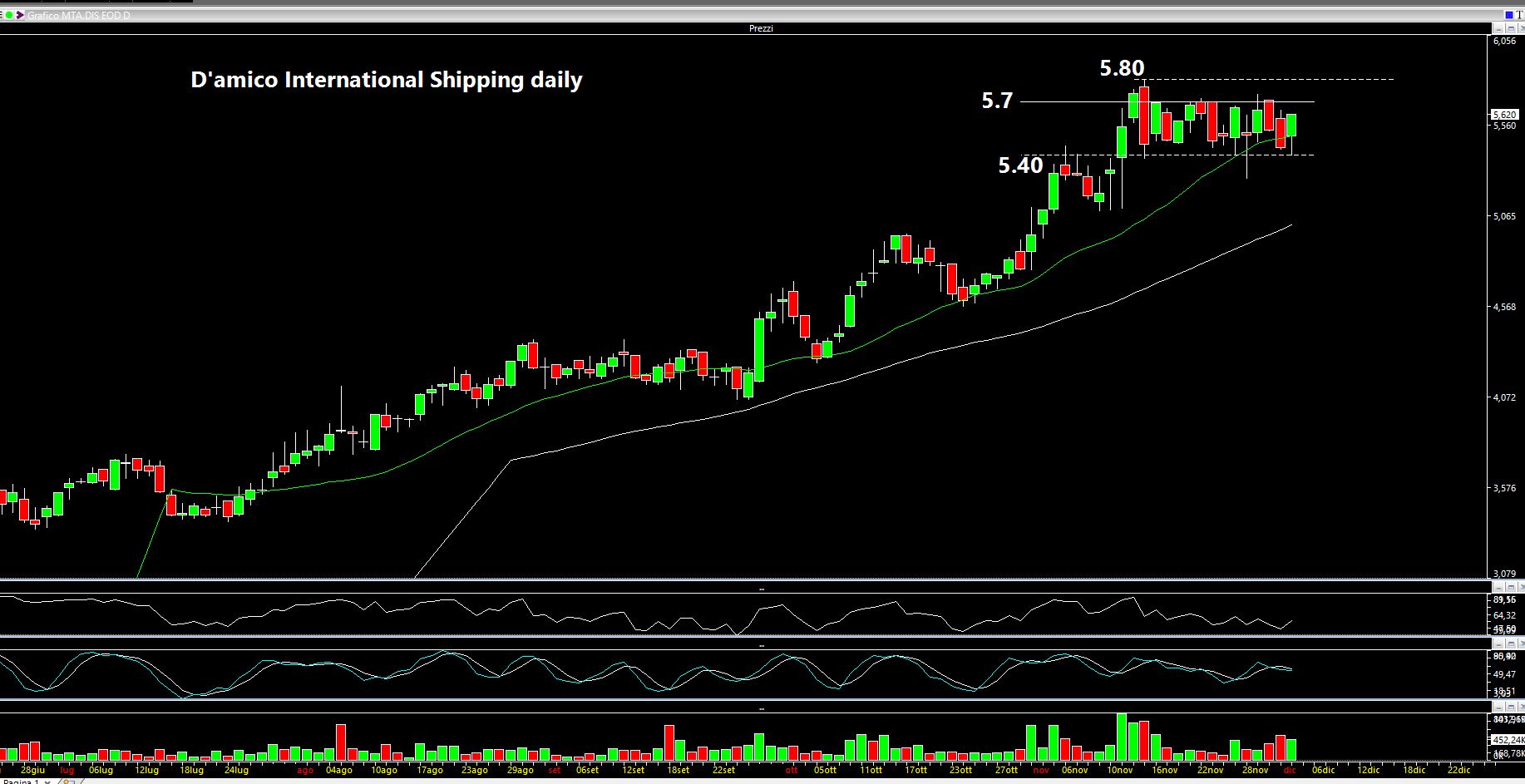Click the 5,065 price axis value
1525x784 pixels.
tap(1504, 216)
